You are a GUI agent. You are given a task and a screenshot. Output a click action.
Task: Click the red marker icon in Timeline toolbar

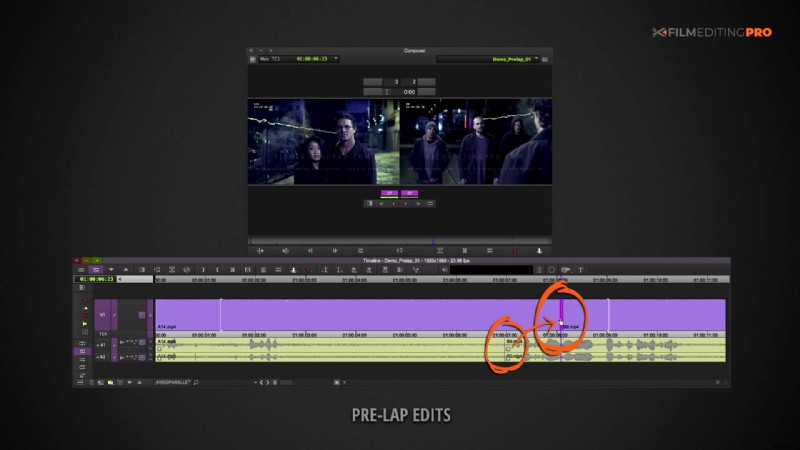309,270
